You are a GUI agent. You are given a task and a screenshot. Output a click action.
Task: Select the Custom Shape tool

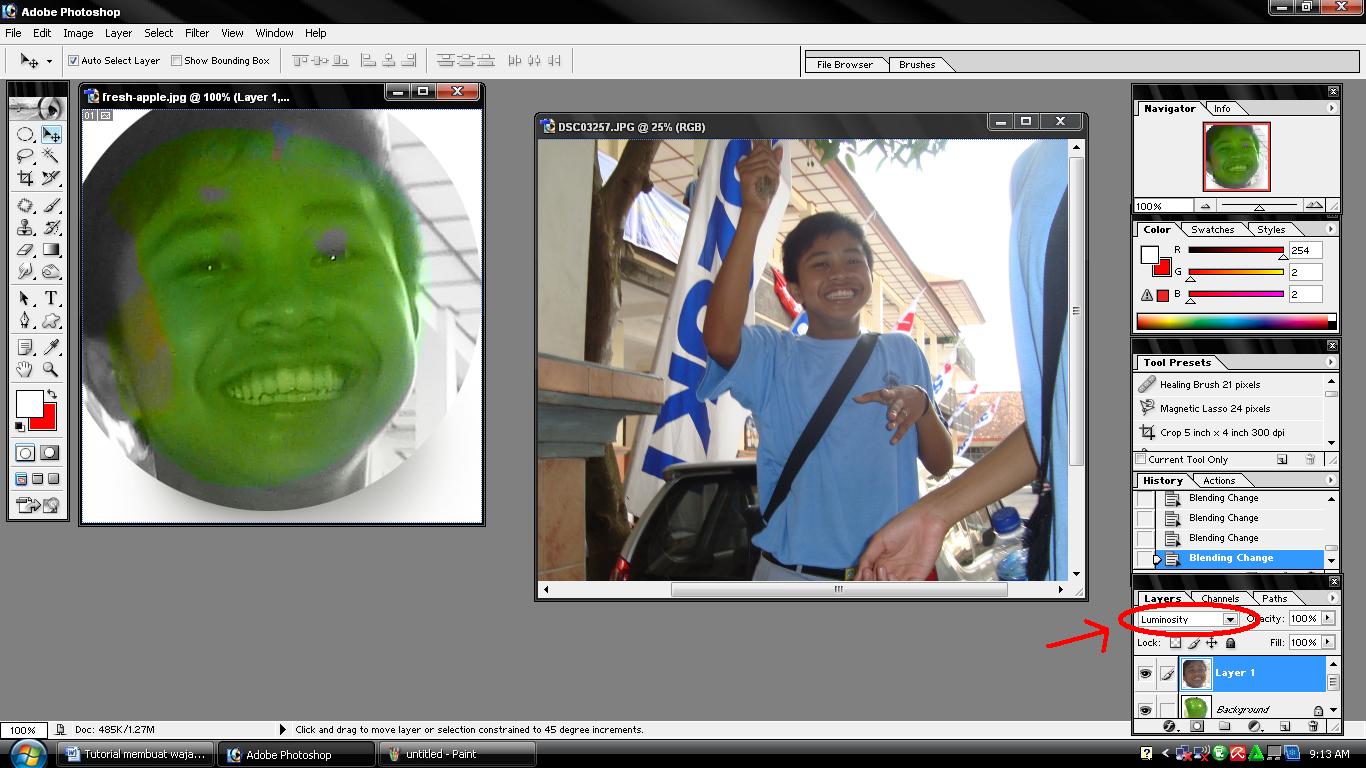[x=50, y=321]
